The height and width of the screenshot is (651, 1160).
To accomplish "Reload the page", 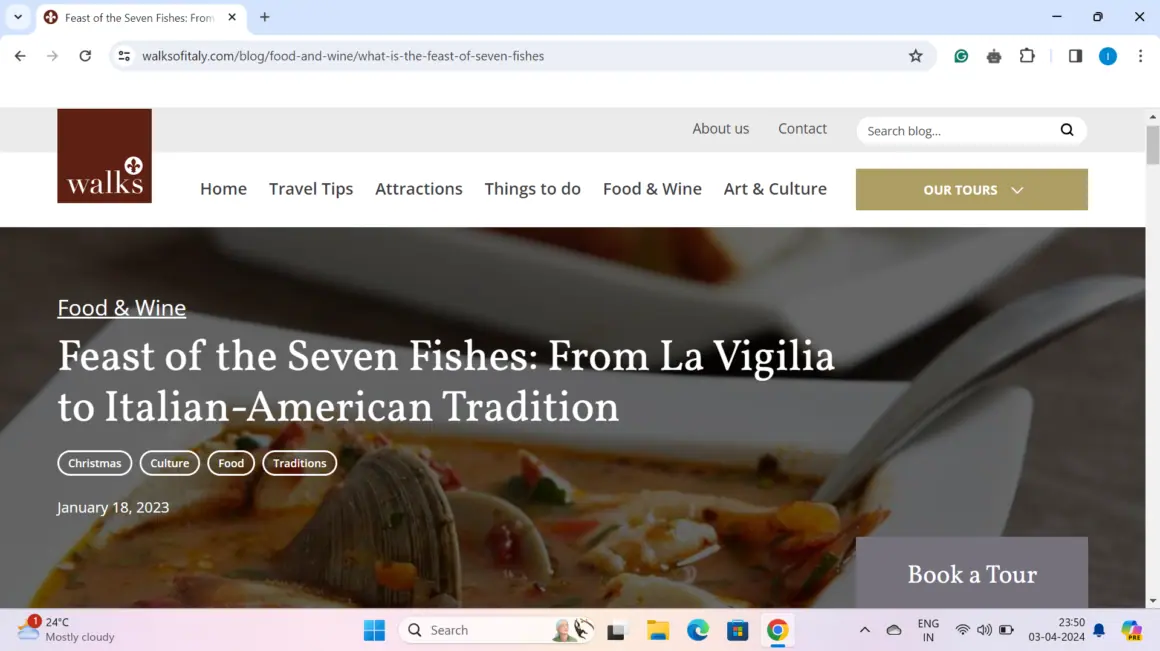I will pos(85,56).
